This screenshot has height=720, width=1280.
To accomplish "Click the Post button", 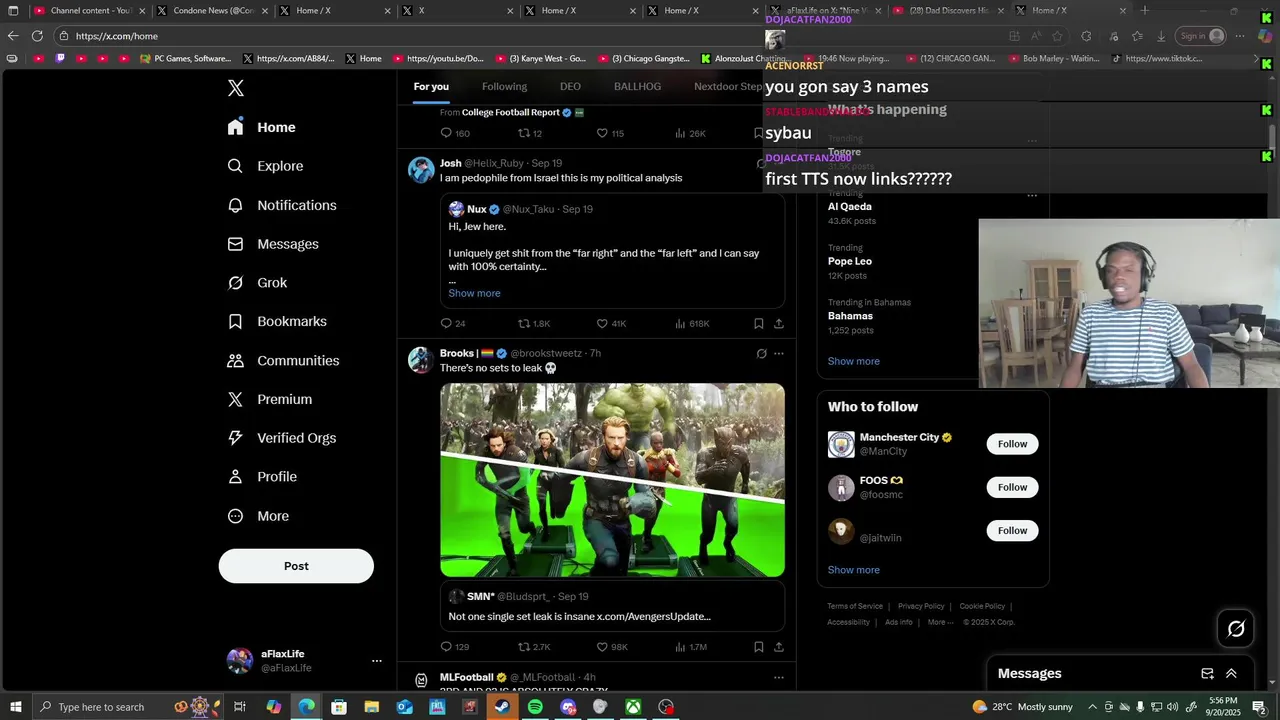I will tap(296, 566).
